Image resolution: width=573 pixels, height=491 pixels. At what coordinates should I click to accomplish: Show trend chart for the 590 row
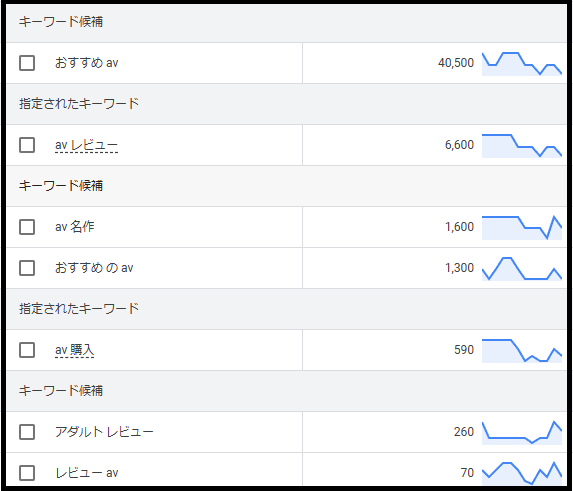coord(522,351)
